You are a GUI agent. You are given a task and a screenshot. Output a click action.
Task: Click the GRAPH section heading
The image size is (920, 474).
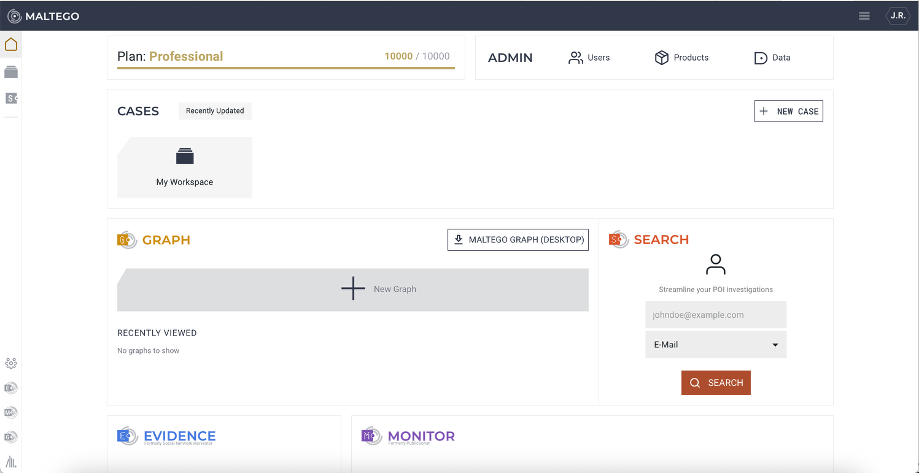(167, 239)
